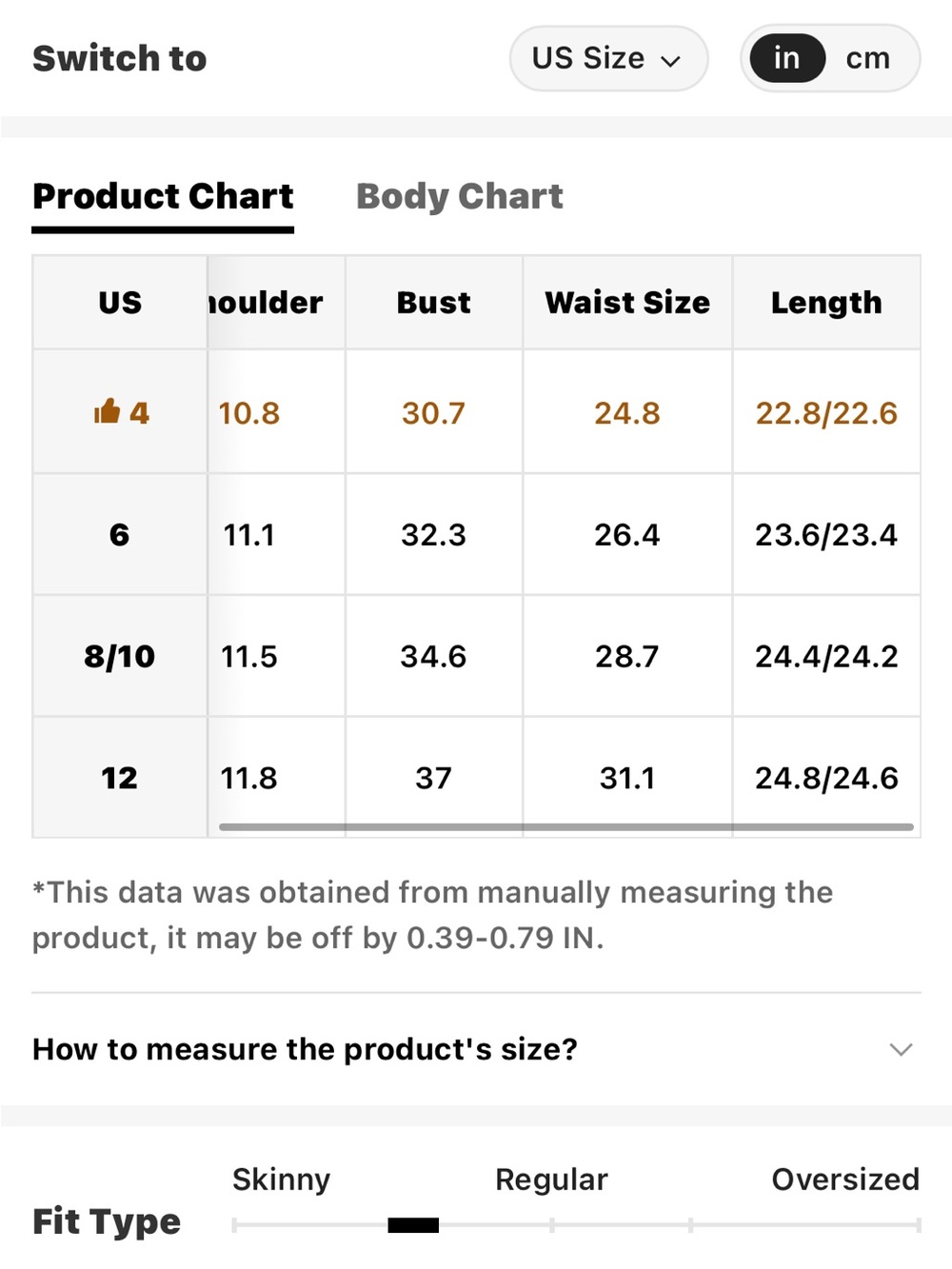Click the Length column header

point(826,302)
